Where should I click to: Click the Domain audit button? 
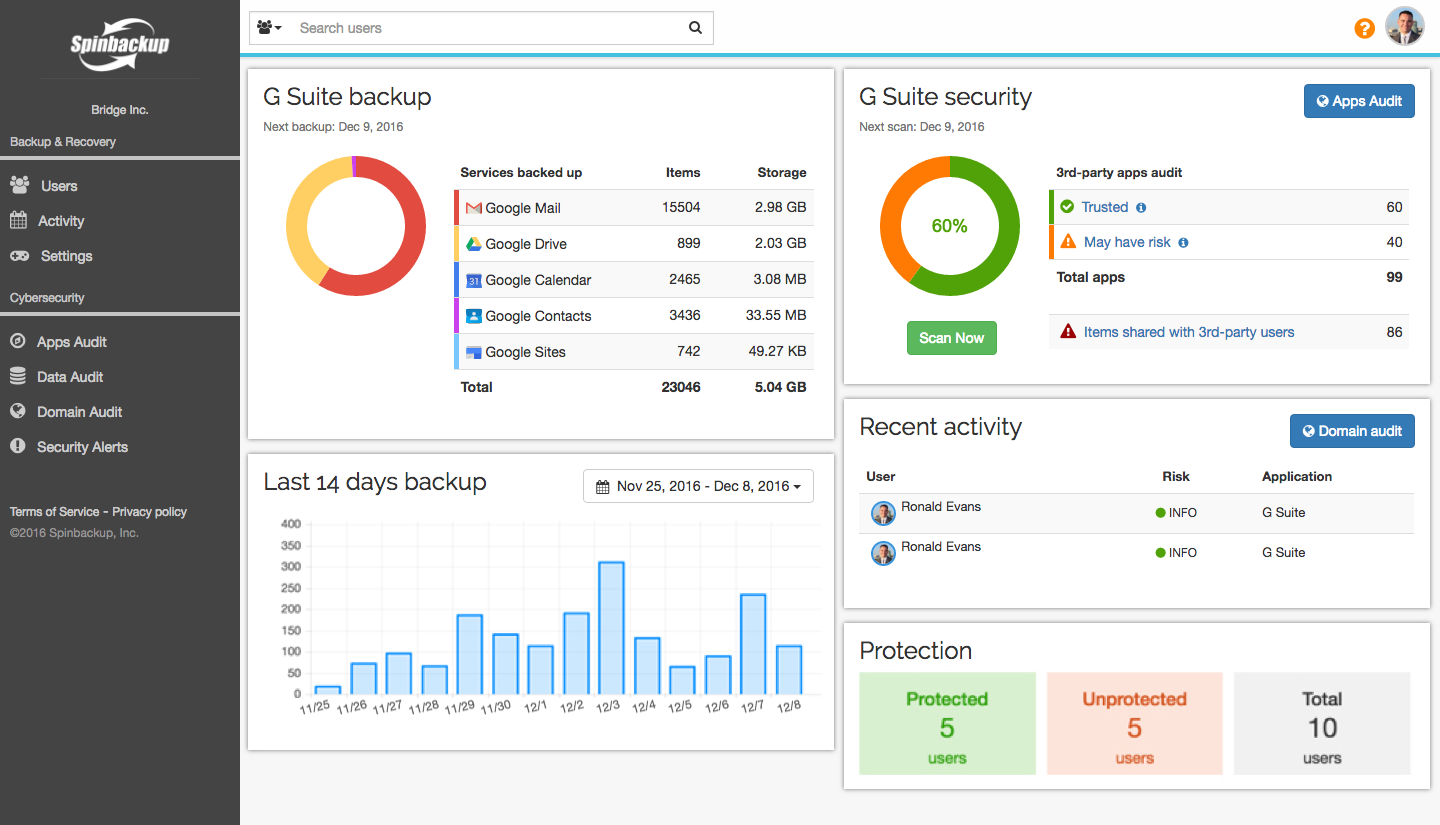(1352, 431)
